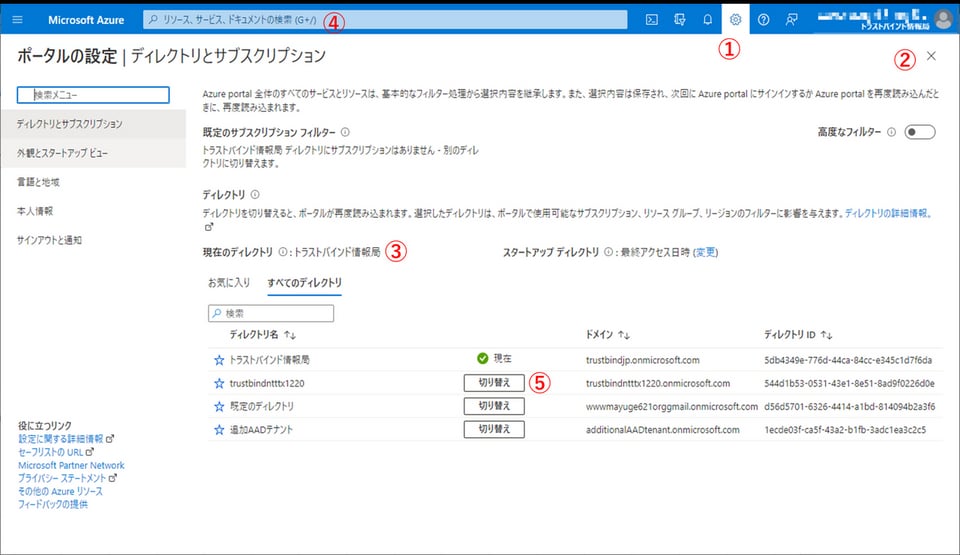Sort by ドメイン column arrows
This screenshot has width=960, height=555.
623,335
